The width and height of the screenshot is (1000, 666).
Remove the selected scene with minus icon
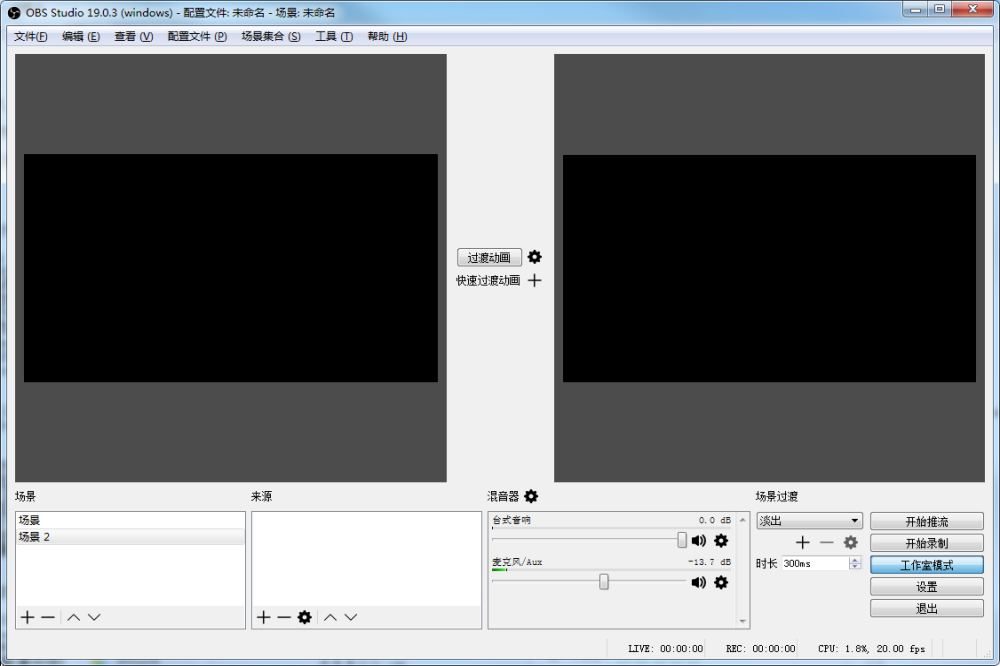48,617
